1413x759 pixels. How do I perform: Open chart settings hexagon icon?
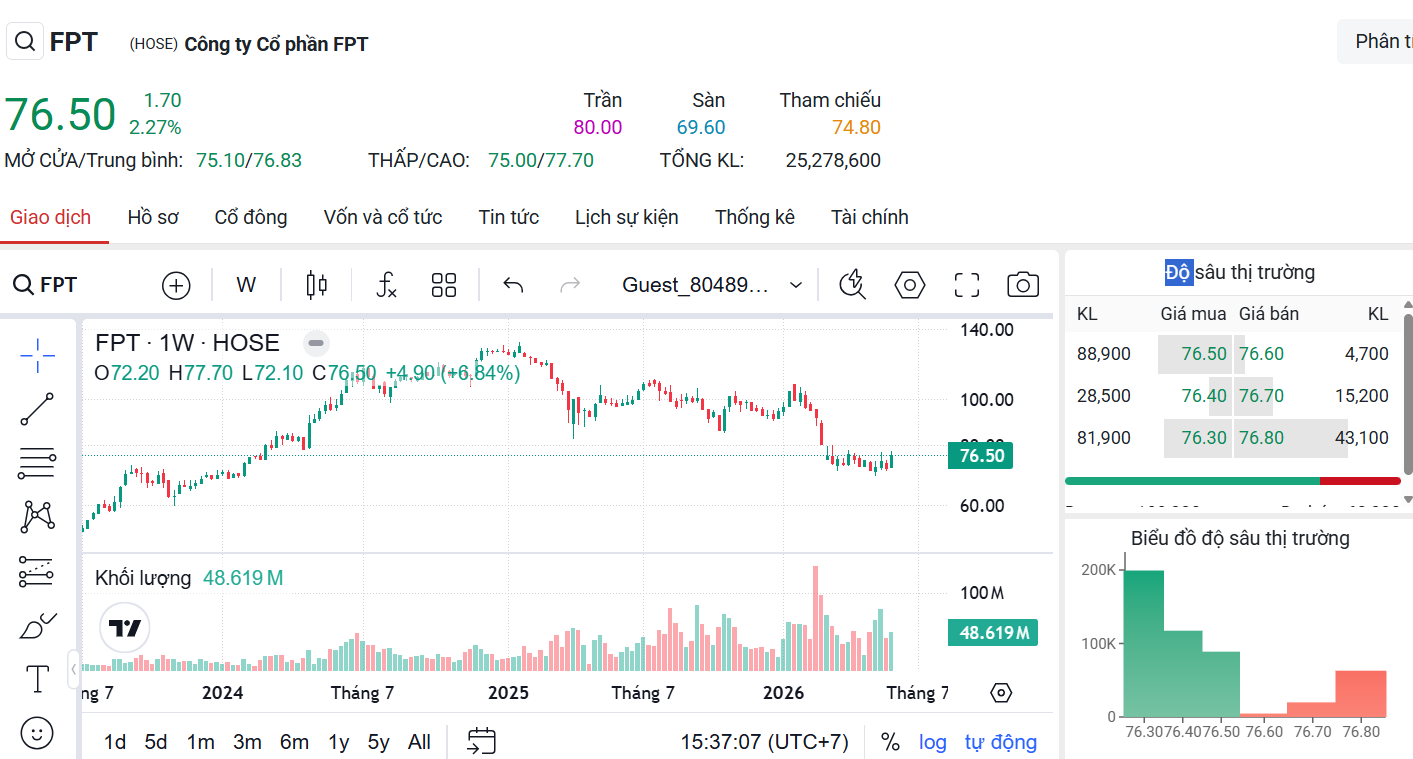point(909,285)
